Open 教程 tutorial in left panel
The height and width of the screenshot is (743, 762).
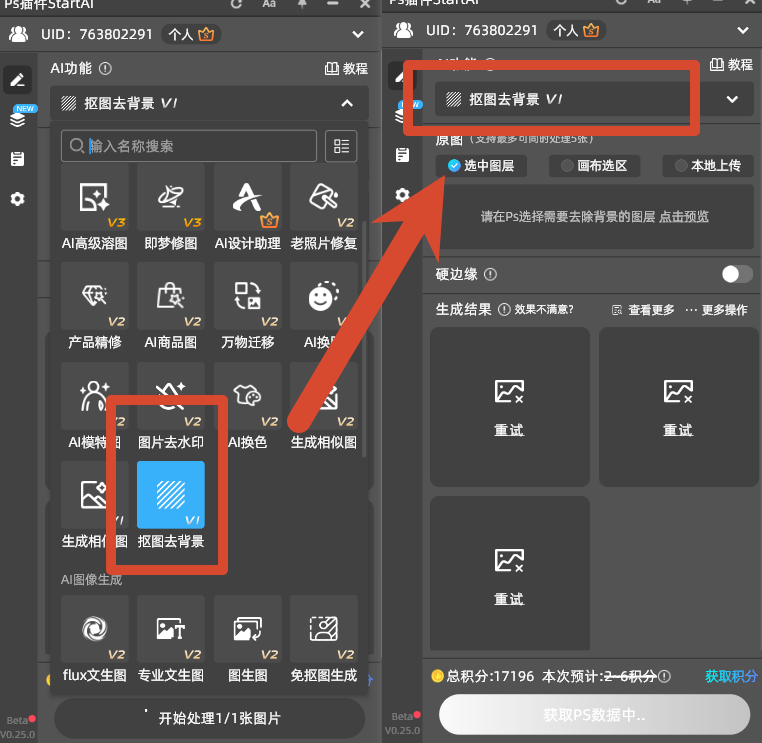(346, 69)
